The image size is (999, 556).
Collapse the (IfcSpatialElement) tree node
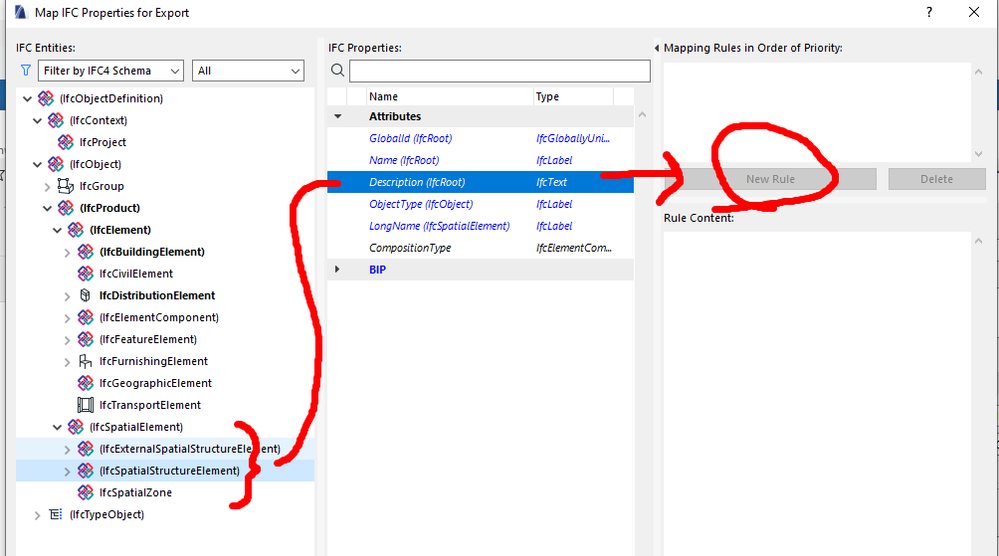[x=57, y=427]
